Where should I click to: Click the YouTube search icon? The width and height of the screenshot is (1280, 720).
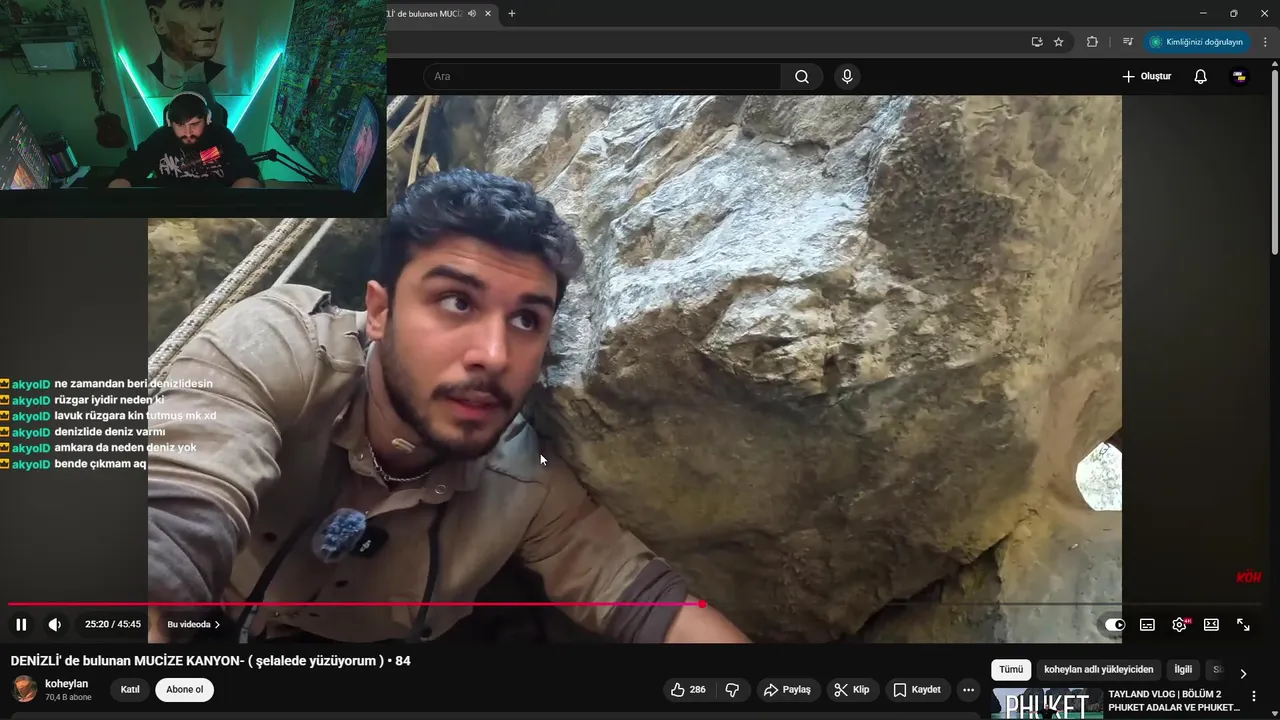802,76
